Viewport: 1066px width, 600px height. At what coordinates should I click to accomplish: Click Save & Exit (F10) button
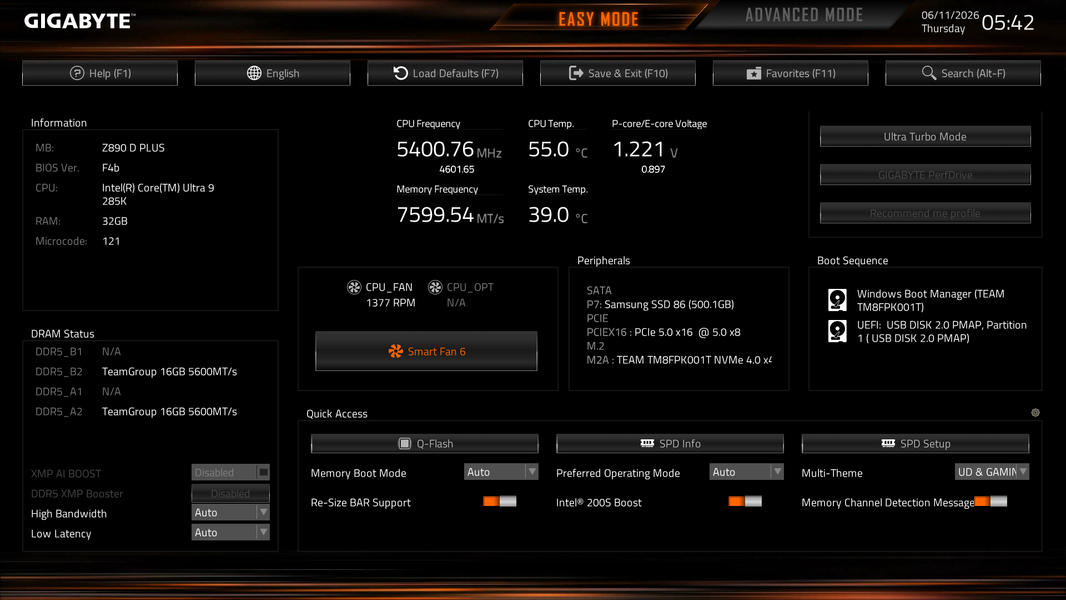[618, 73]
